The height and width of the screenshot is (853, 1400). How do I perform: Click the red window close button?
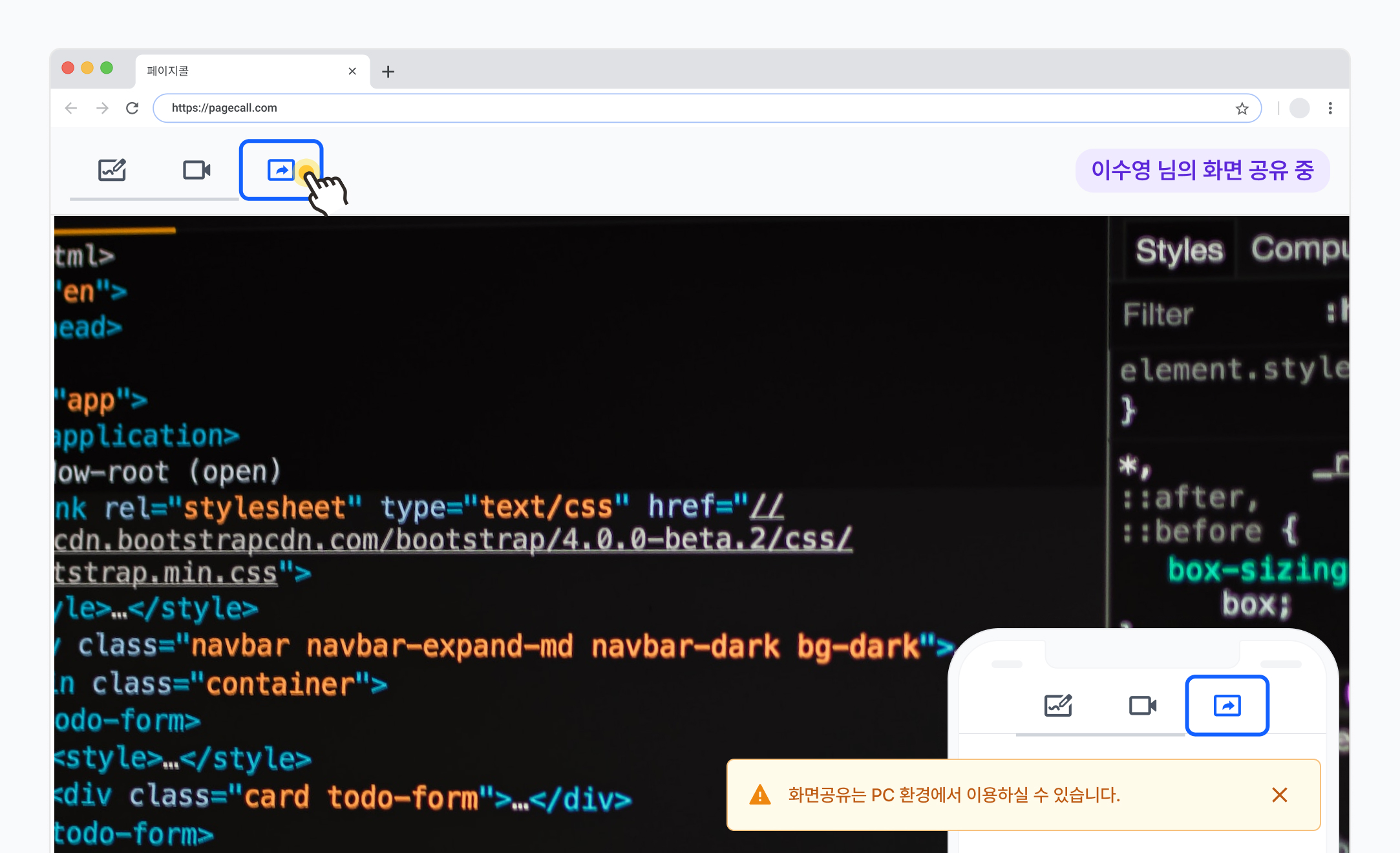[68, 68]
